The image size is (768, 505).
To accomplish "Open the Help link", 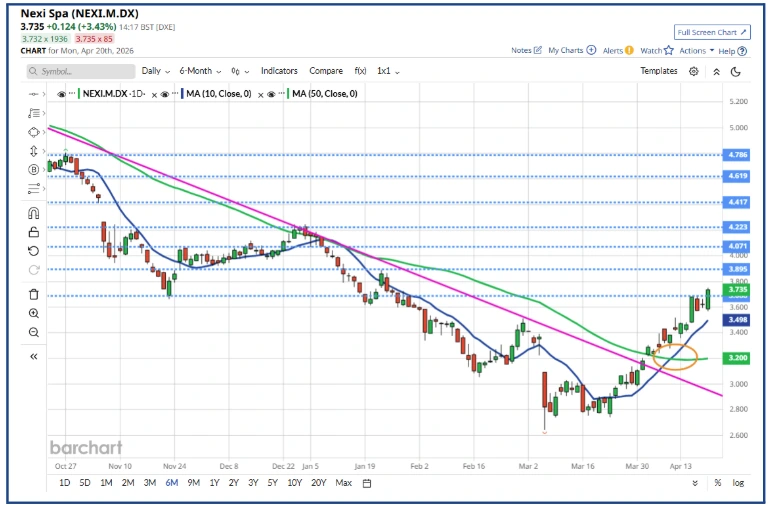I will pos(732,51).
